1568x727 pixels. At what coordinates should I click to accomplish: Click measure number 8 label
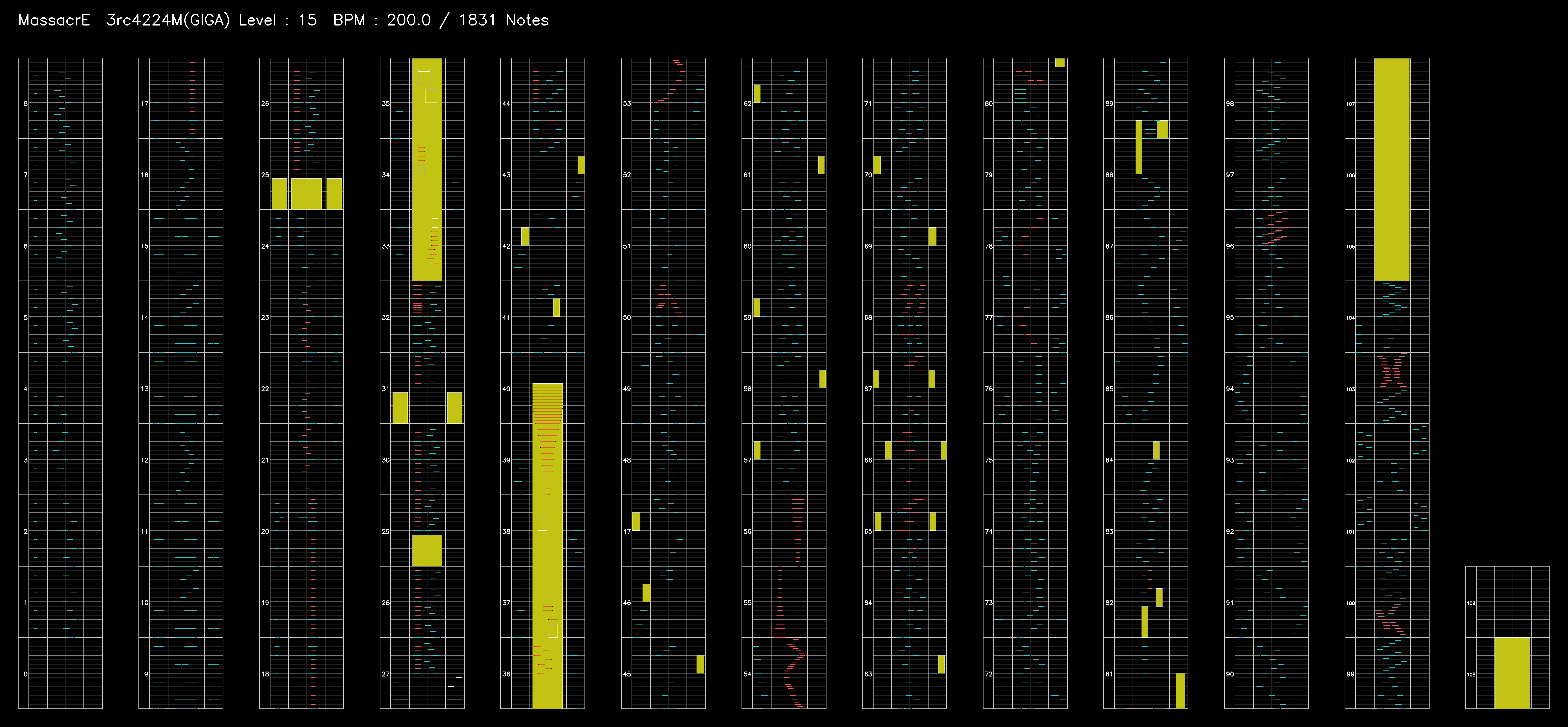pos(26,104)
